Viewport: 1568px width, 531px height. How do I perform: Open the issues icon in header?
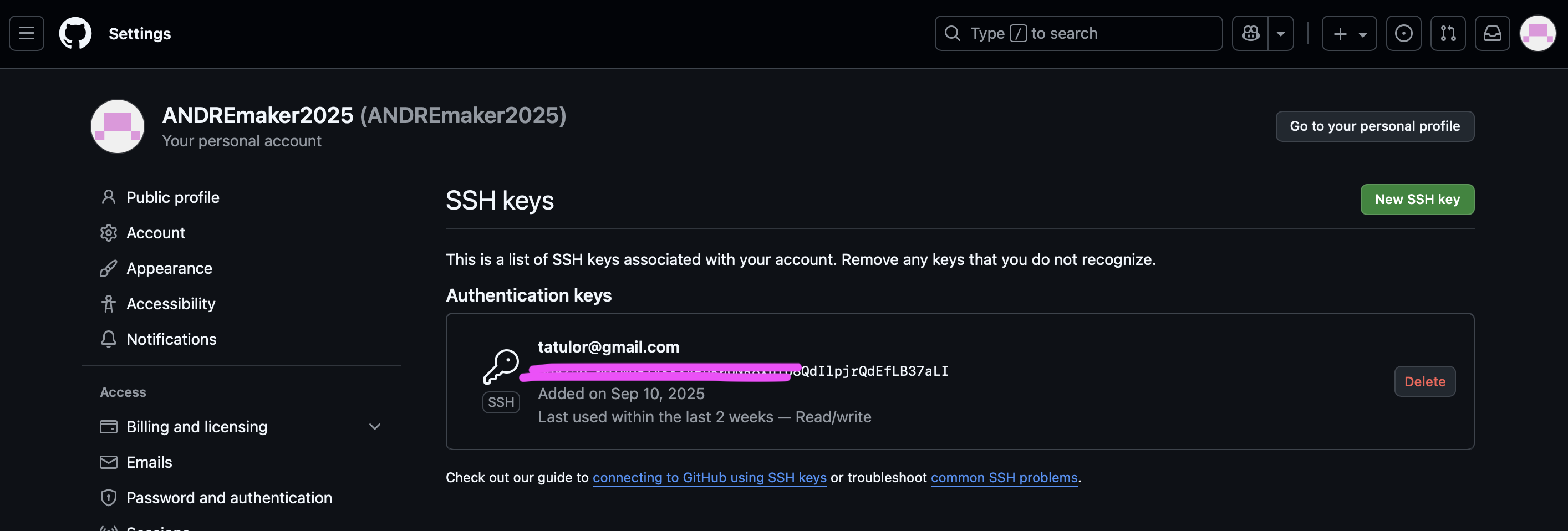pos(1403,33)
